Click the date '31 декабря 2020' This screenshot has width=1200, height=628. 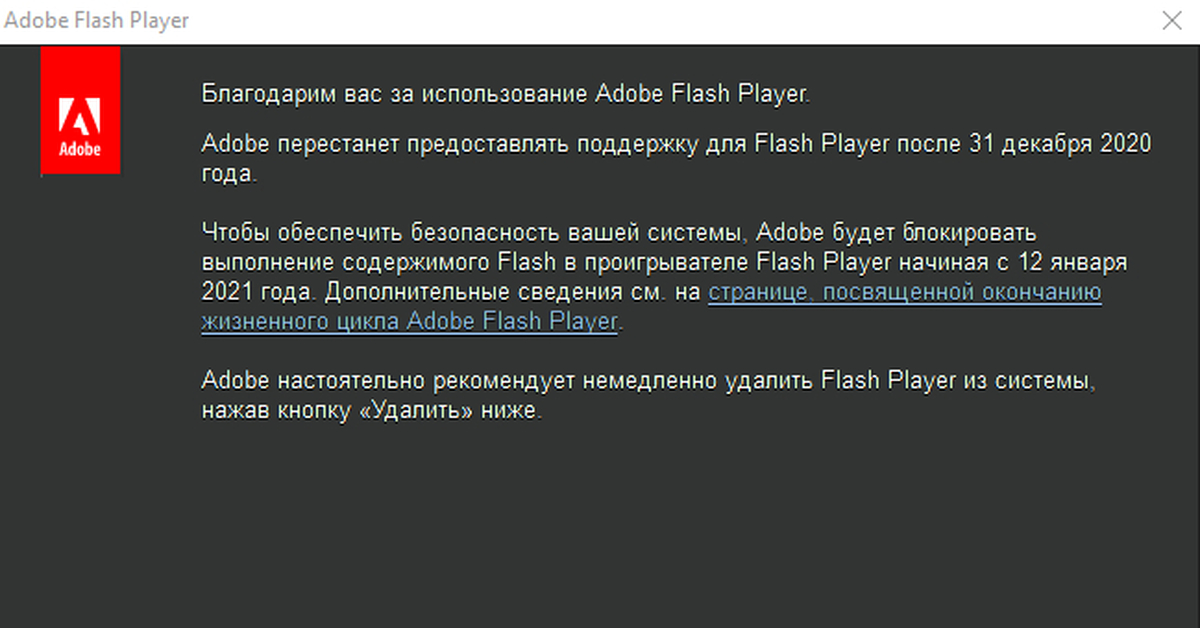tap(1060, 144)
